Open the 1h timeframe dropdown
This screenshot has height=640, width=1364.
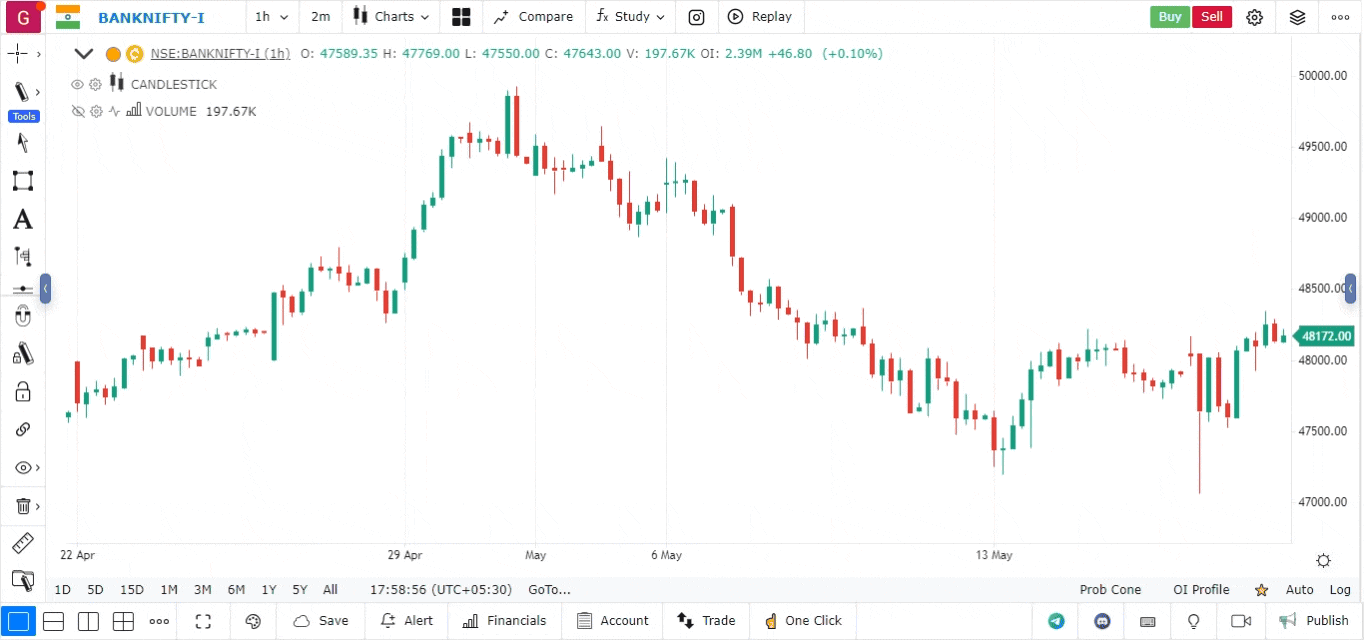coord(271,17)
